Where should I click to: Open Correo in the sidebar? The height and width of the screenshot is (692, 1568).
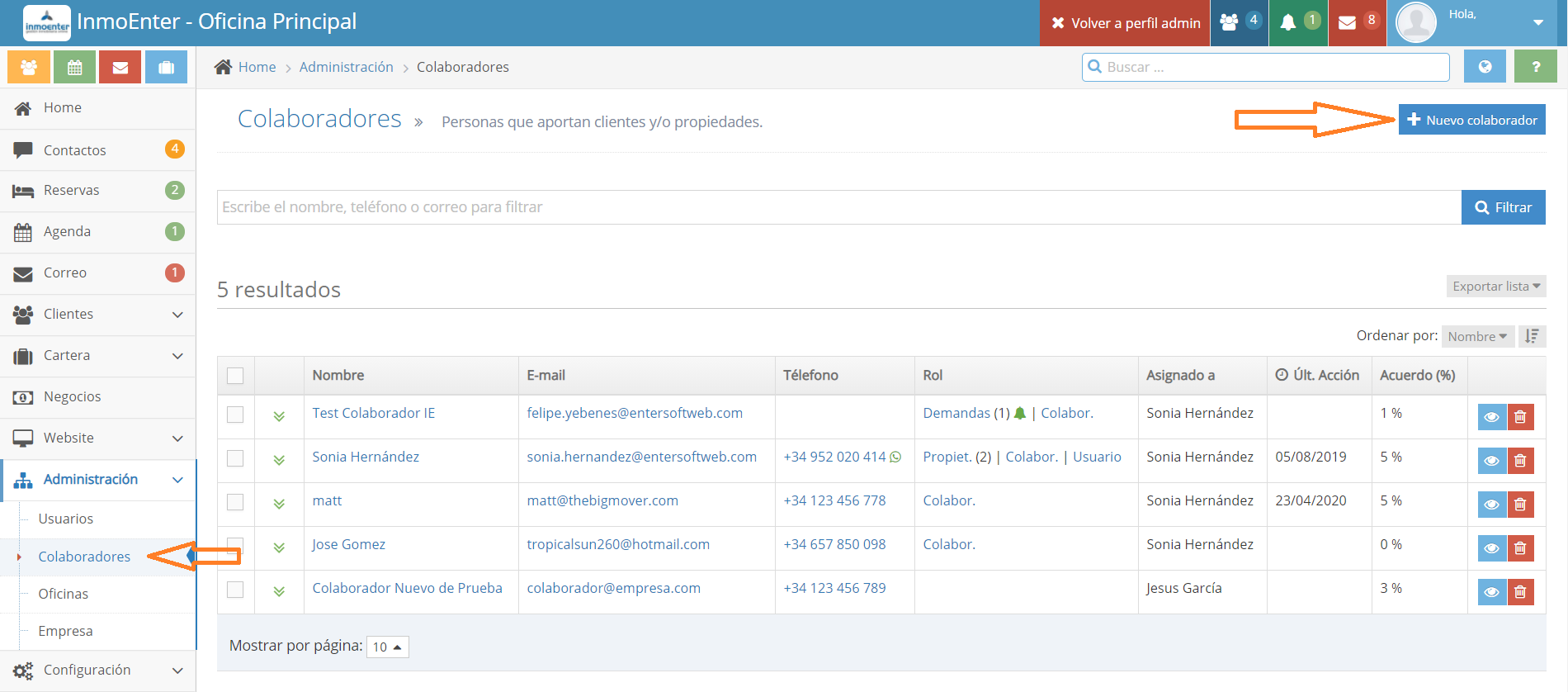pos(97,273)
